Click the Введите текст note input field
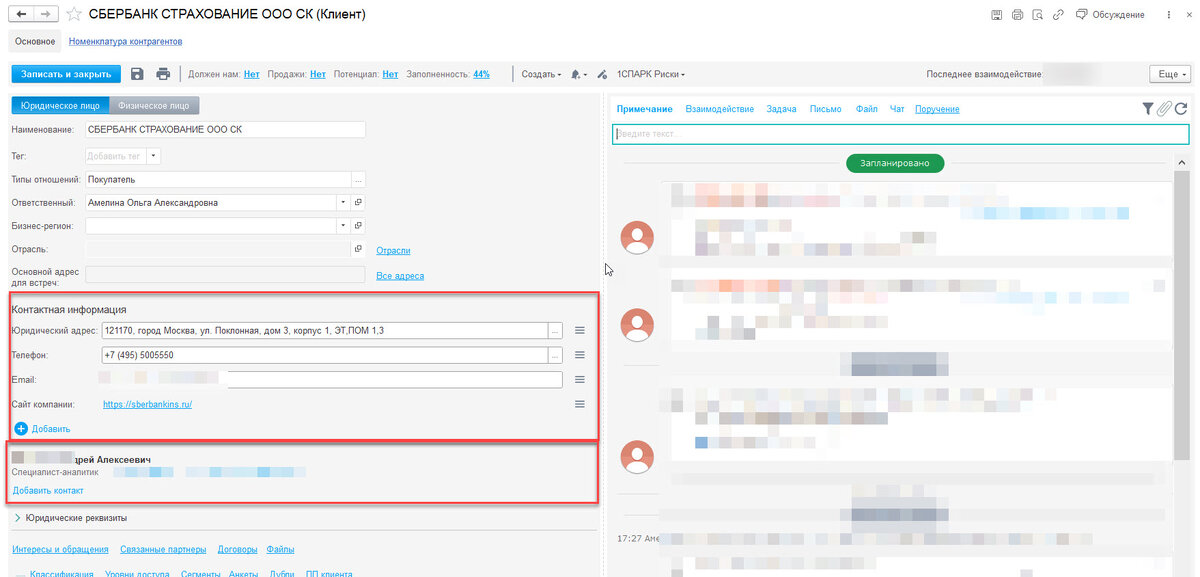Image resolution: width=1200 pixels, height=577 pixels. point(901,134)
